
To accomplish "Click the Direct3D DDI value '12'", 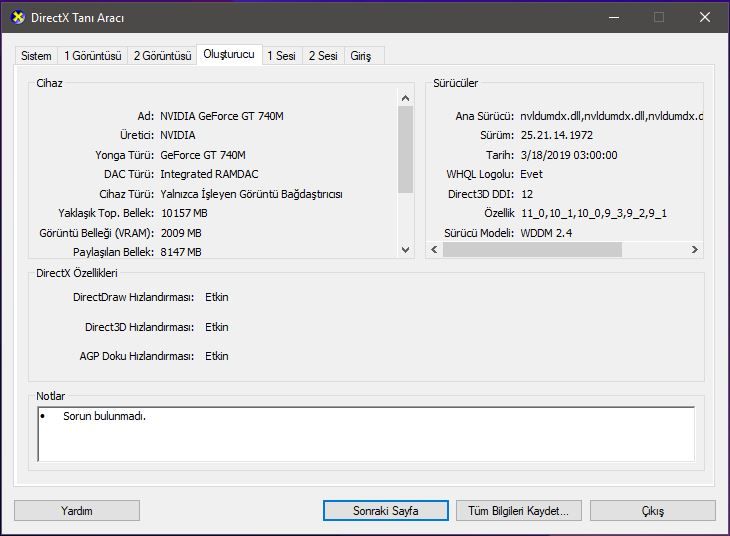I will (x=527, y=194).
